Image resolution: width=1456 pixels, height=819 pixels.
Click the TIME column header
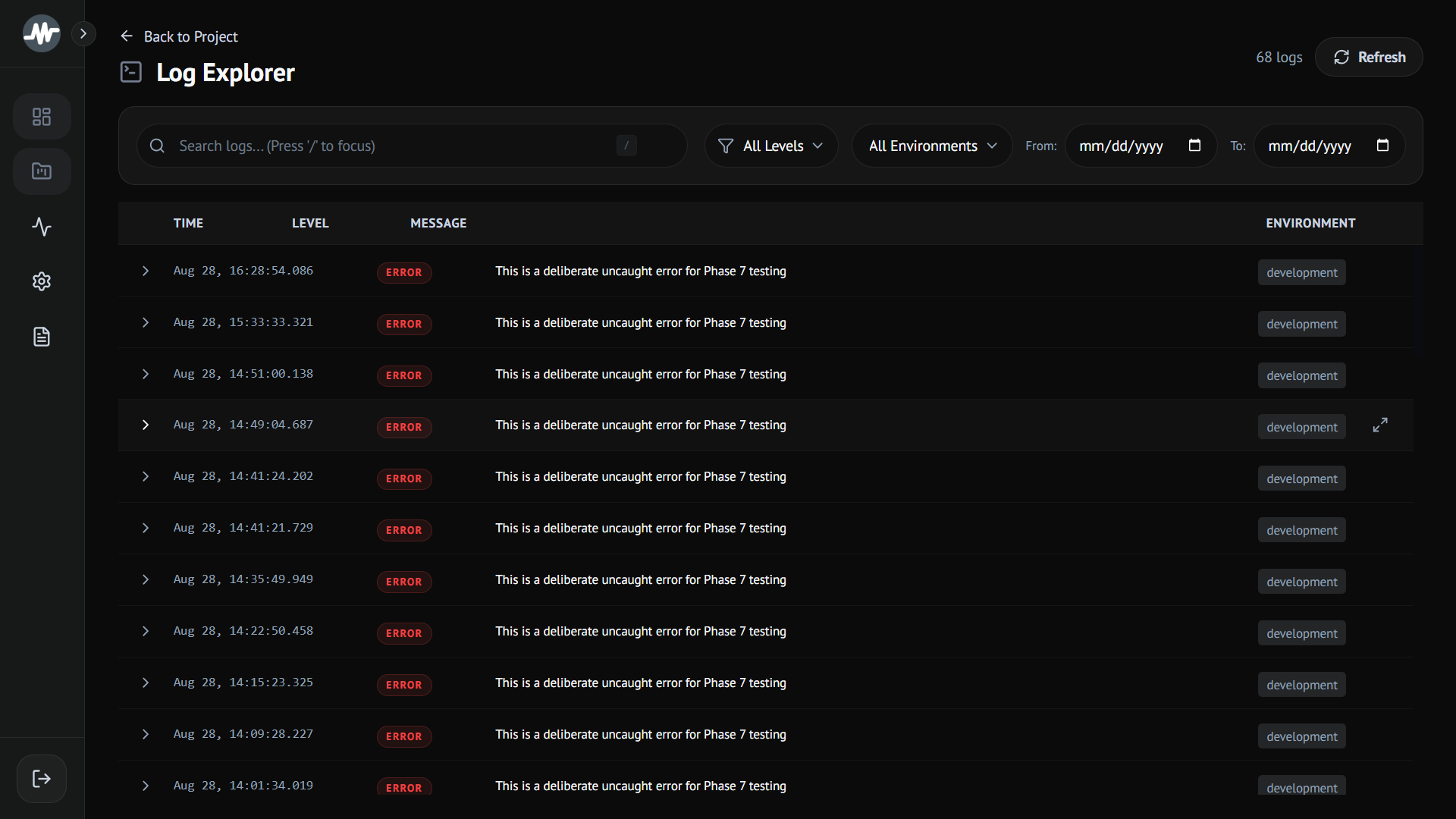click(x=188, y=223)
